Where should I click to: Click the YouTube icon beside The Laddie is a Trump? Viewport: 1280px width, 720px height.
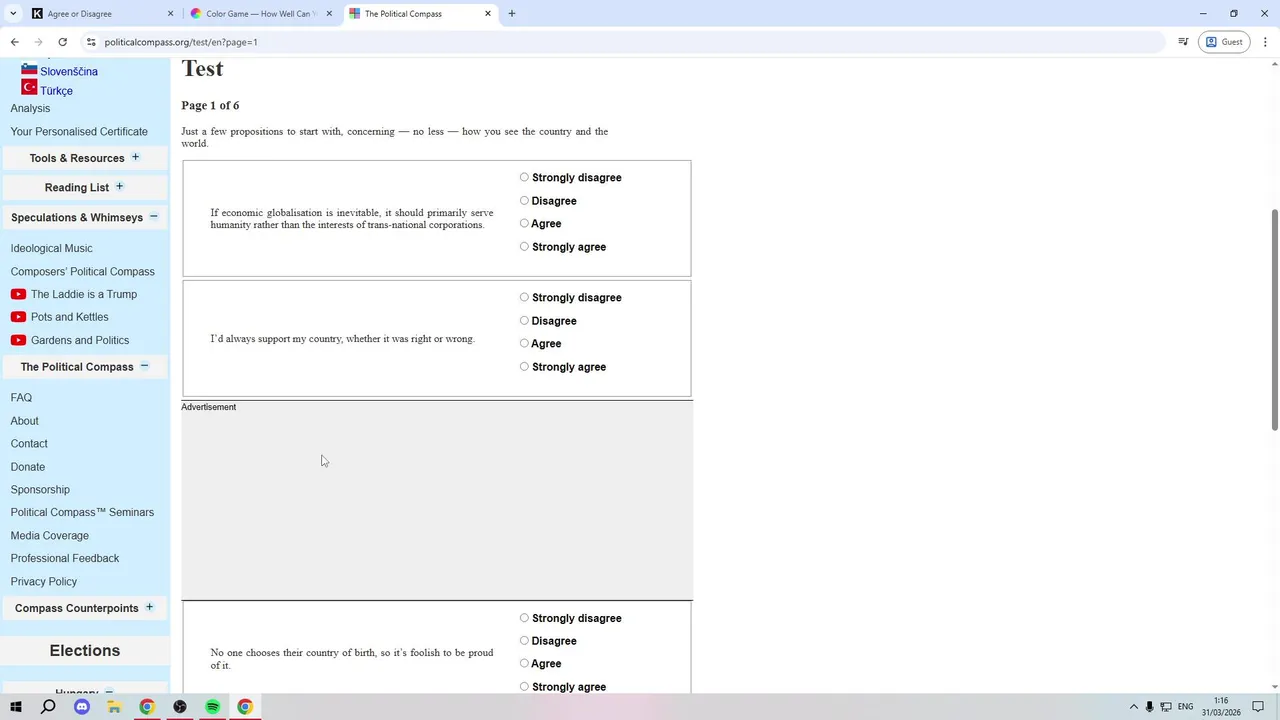18,294
